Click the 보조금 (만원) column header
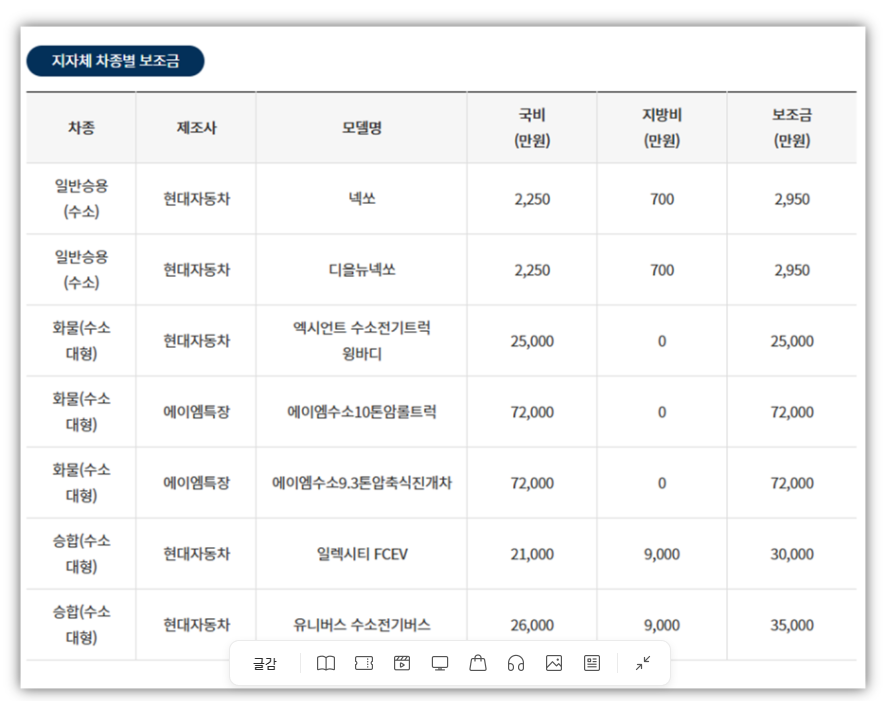Viewport: 883px width, 701px height. [x=792, y=127]
